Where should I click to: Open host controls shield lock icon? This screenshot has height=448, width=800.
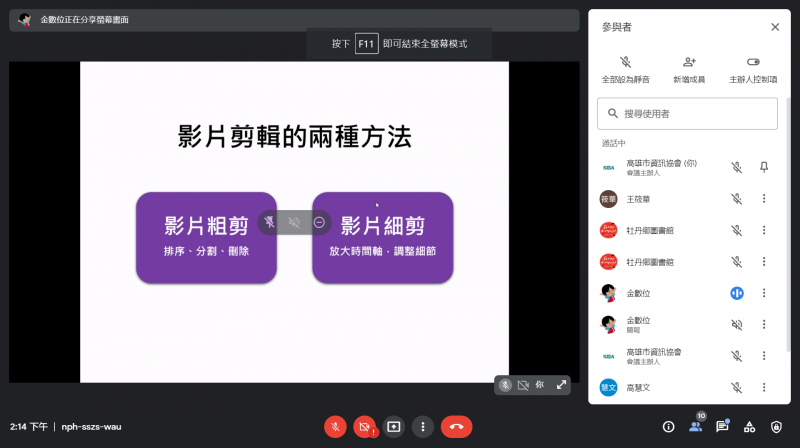click(776, 427)
